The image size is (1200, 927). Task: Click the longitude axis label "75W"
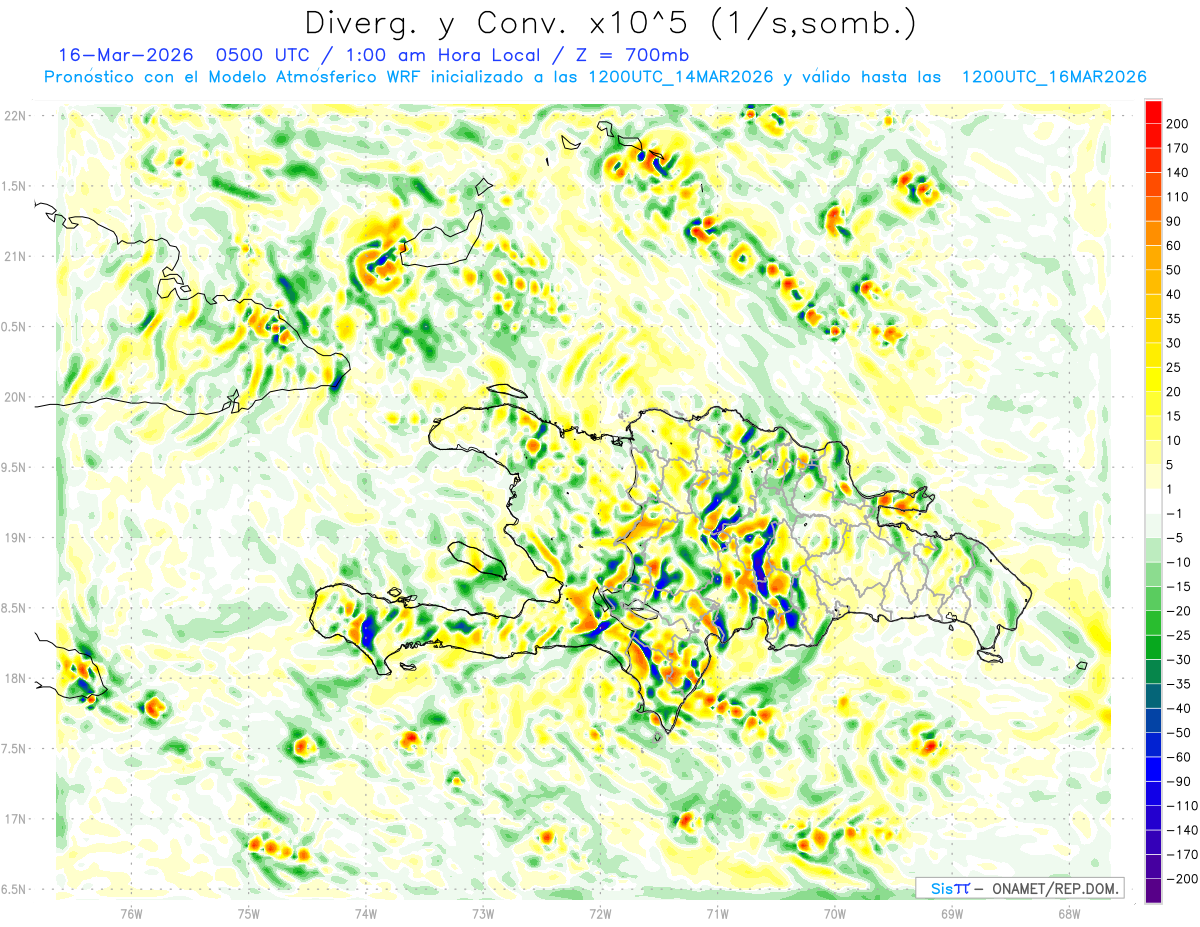coord(248,912)
